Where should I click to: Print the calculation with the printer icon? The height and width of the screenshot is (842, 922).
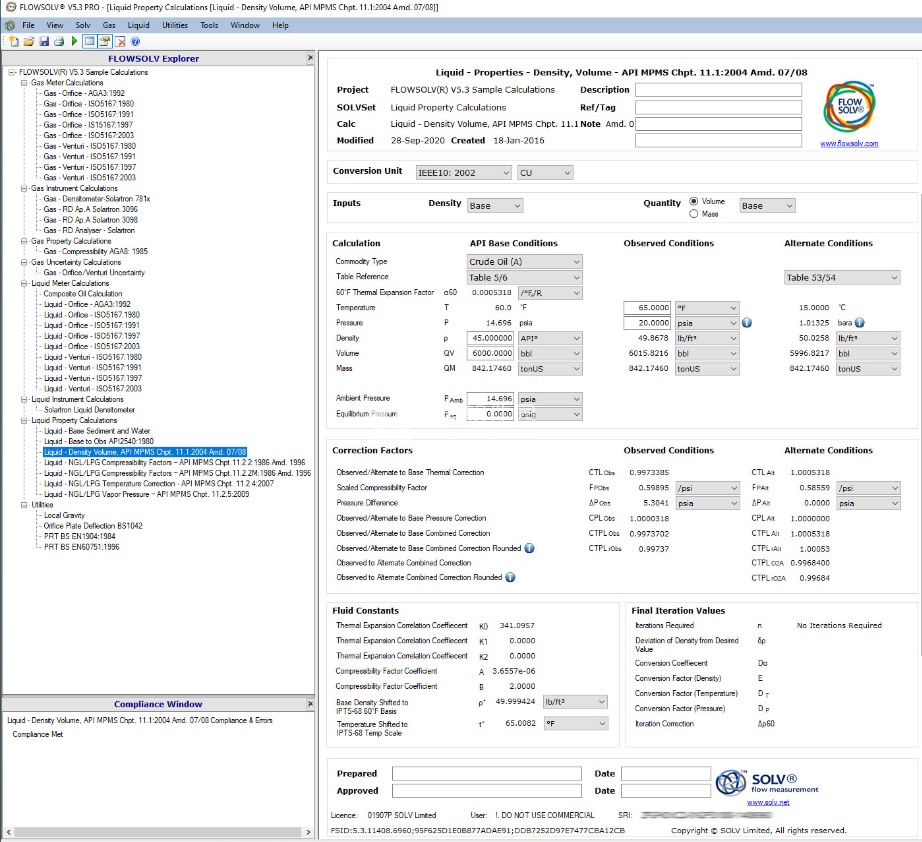pyautogui.click(x=59, y=41)
